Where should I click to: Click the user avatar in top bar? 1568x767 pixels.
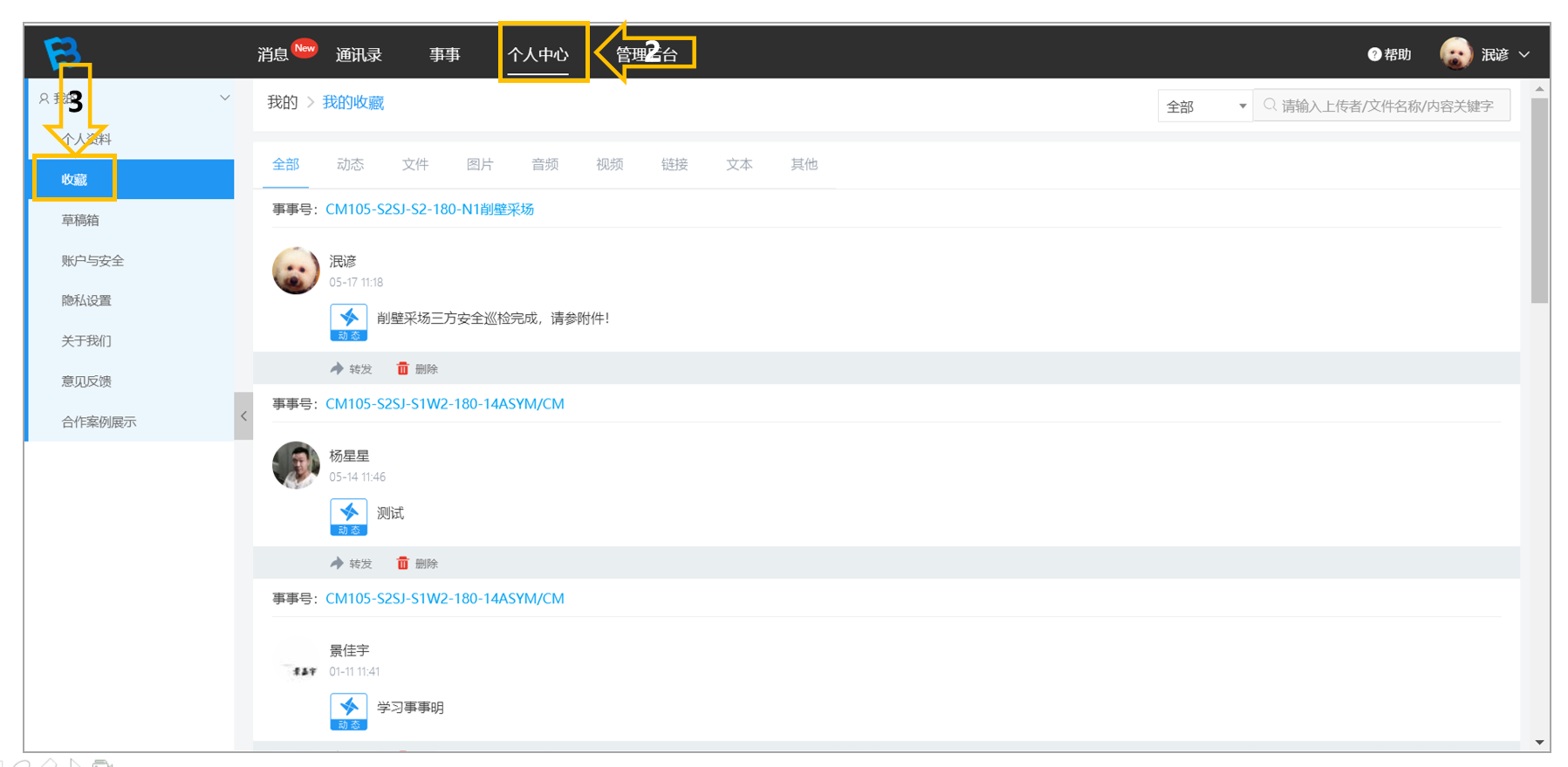tap(1455, 53)
